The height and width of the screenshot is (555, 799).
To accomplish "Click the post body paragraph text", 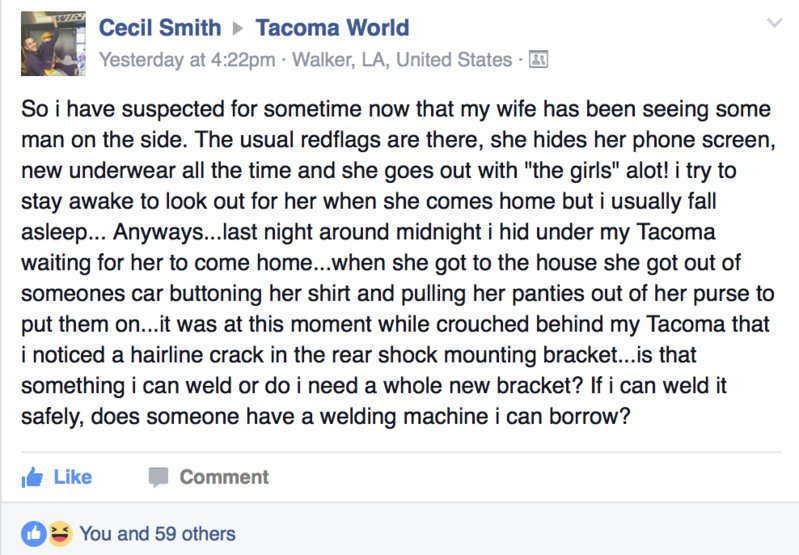I will click(398, 262).
